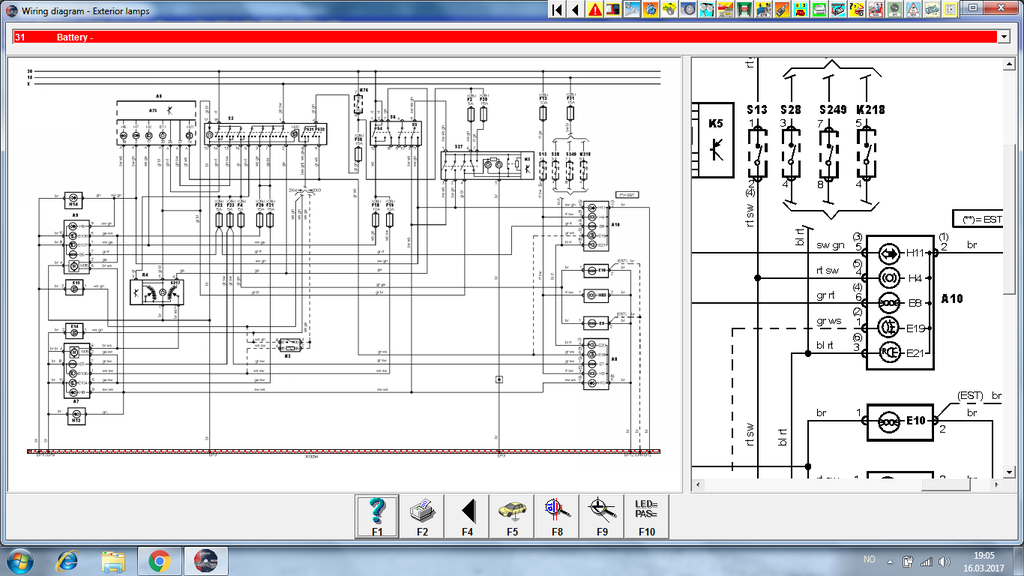
Task: Open the Windows Start menu
Action: point(20,560)
